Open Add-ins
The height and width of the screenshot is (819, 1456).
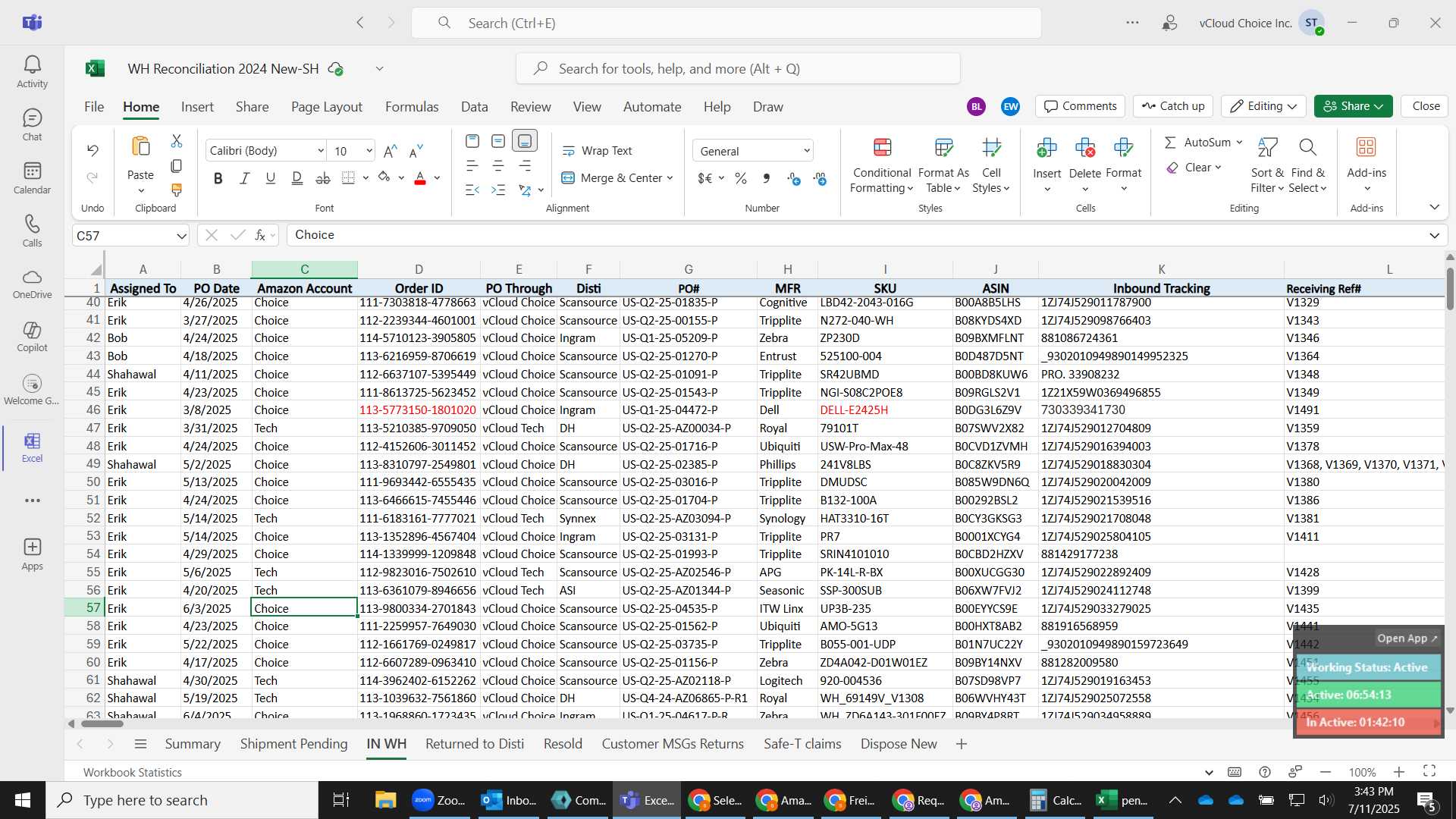(1367, 165)
